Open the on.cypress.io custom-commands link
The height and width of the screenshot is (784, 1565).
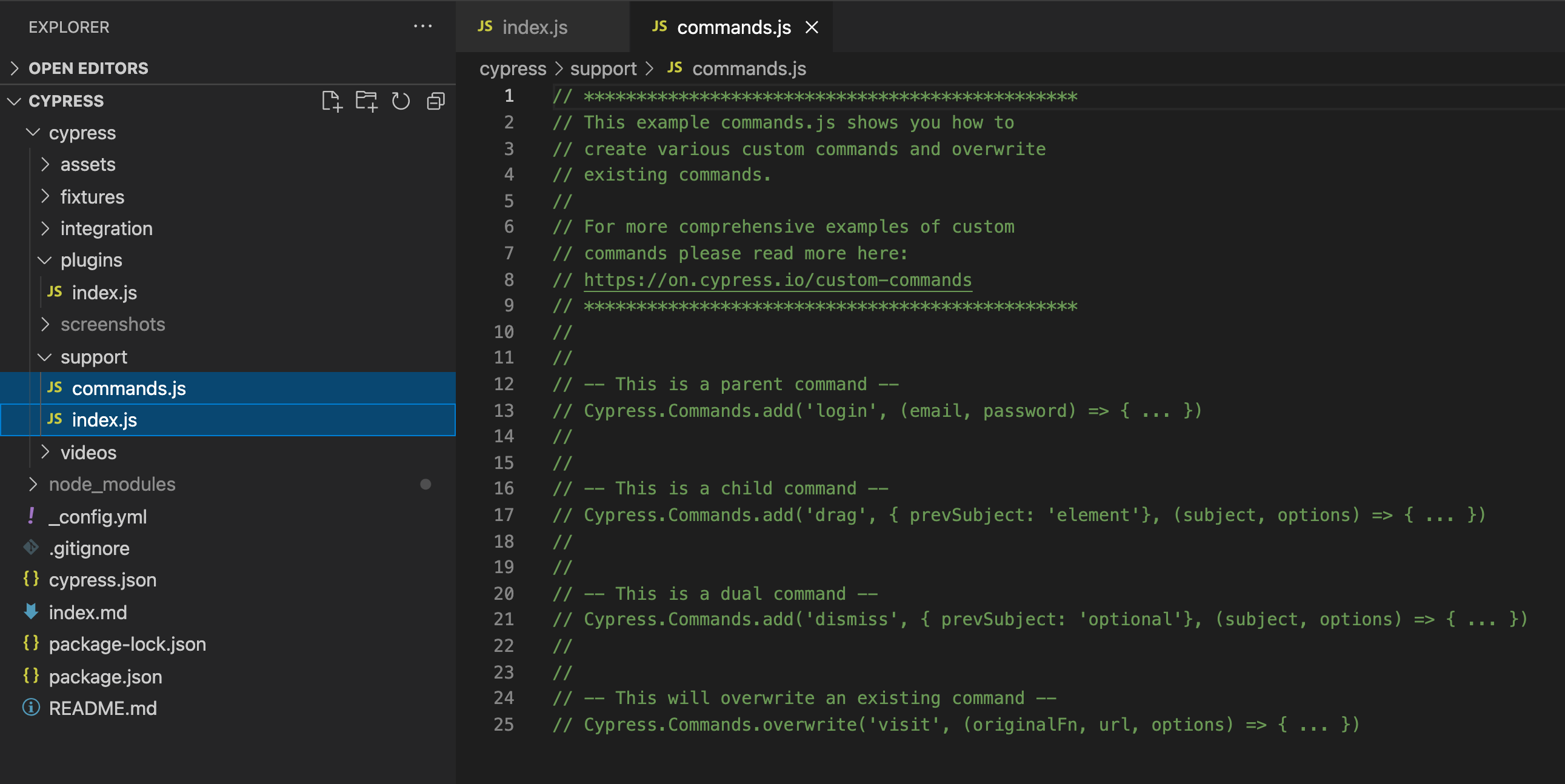[x=777, y=280]
